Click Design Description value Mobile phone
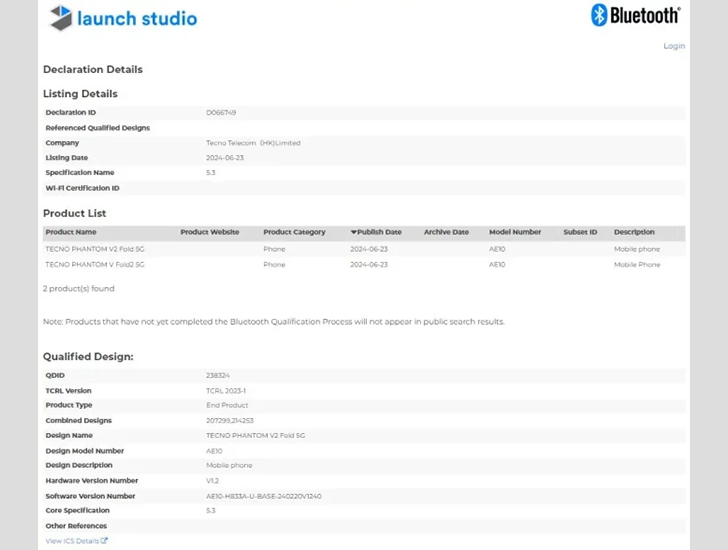 tap(229, 465)
